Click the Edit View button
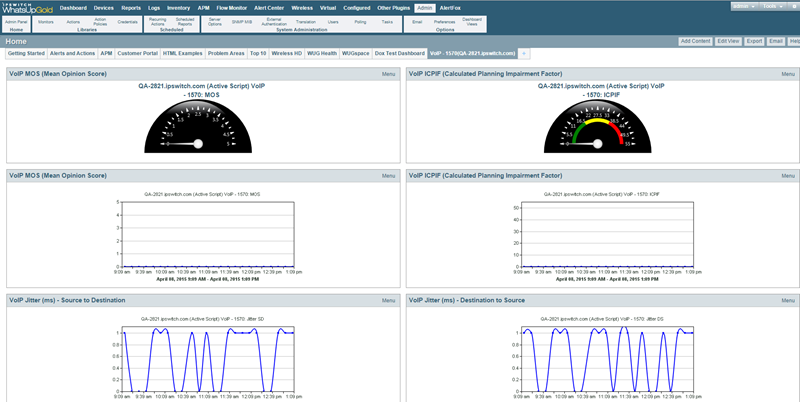 click(x=728, y=41)
